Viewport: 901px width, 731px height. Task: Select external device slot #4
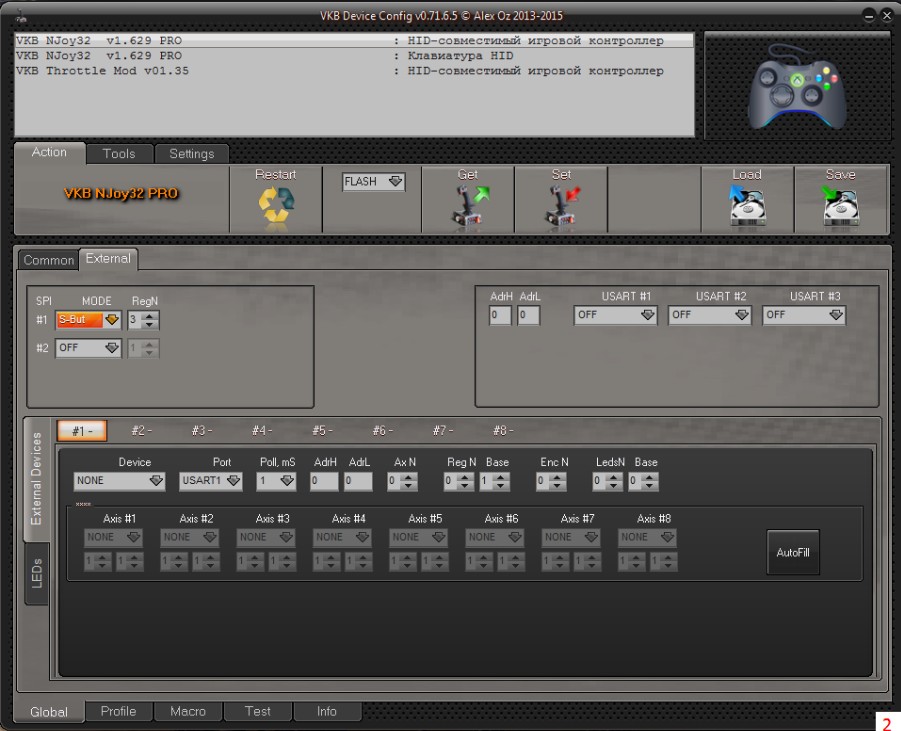click(262, 430)
